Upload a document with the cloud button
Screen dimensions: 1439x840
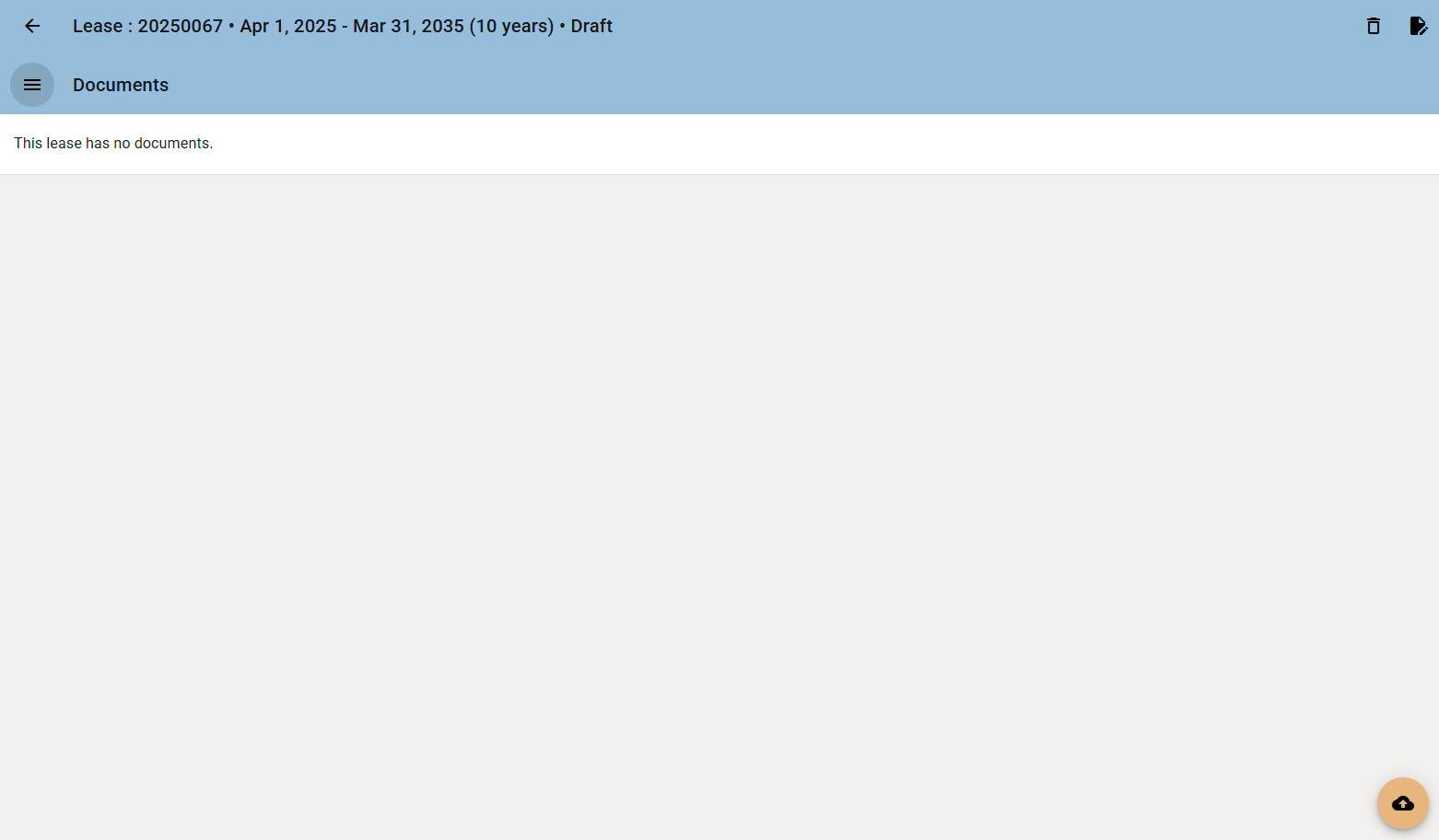tap(1403, 803)
